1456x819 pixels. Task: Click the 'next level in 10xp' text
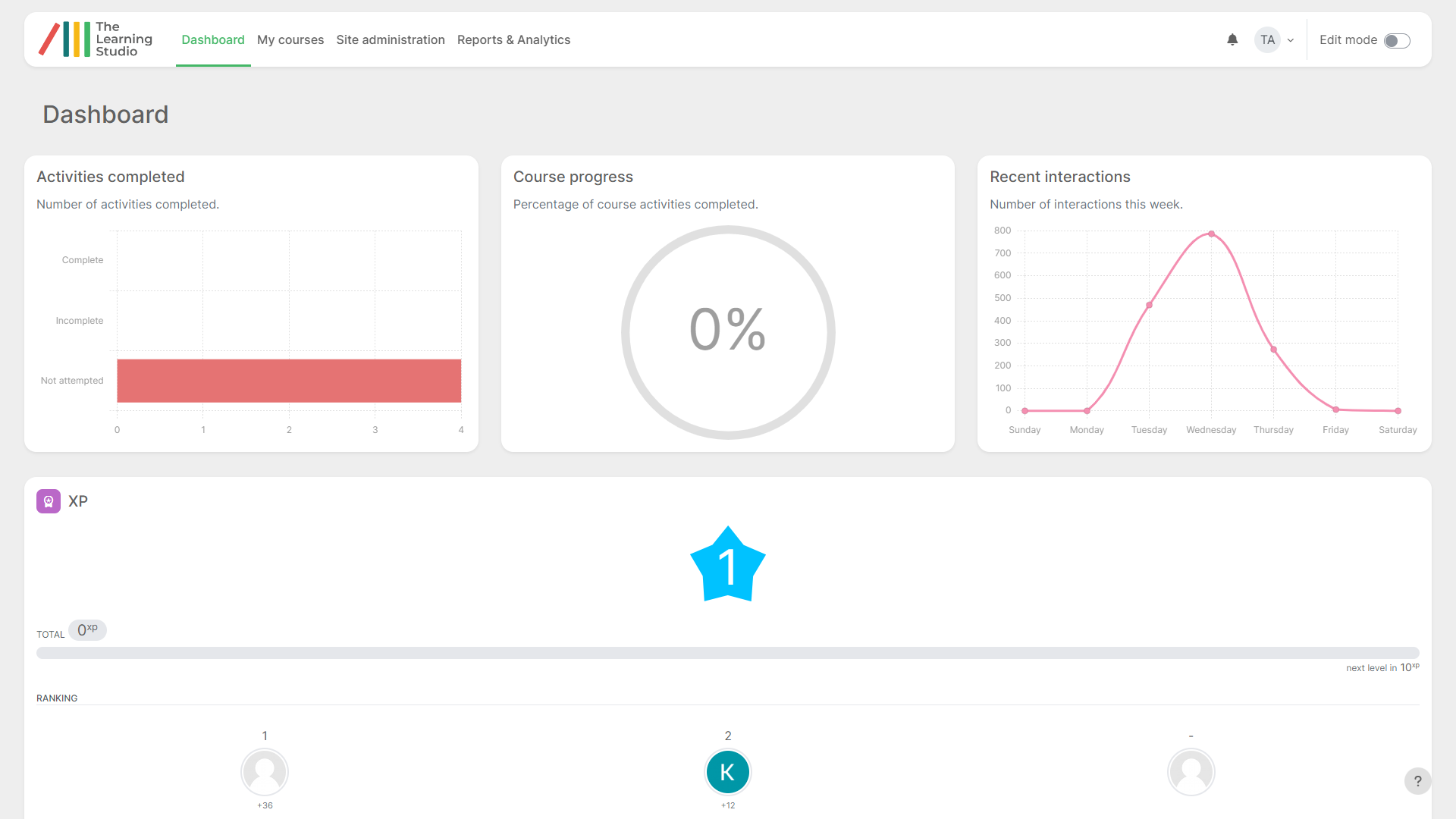point(1382,667)
